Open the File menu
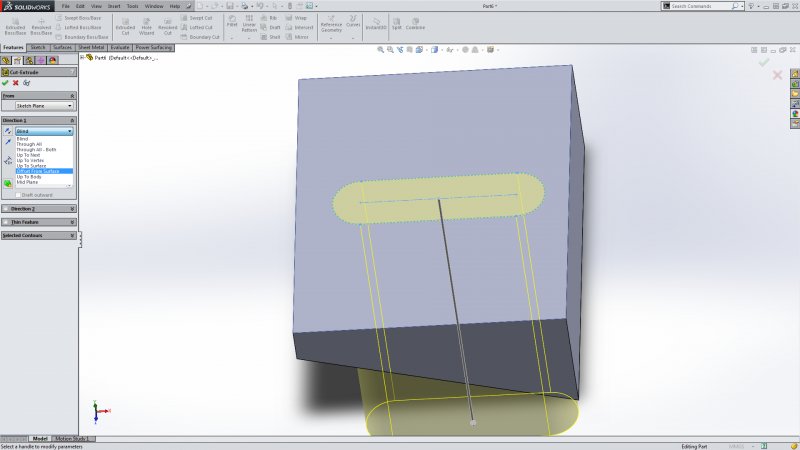The height and width of the screenshot is (450, 800). pos(65,6)
